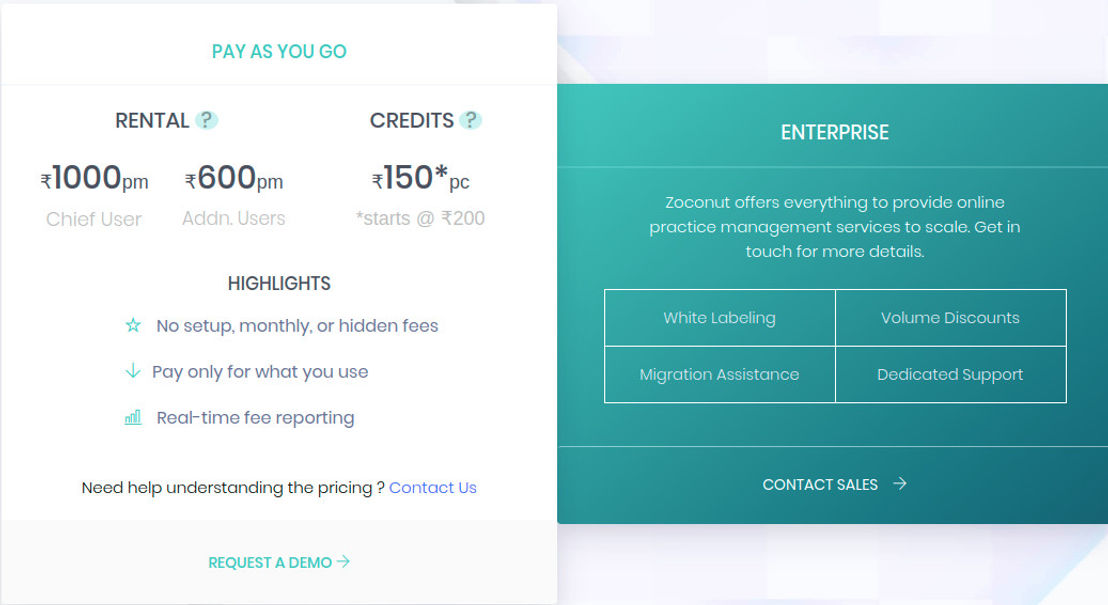
Task: Click the arrow icon next to Contact Sales
Action: [x=900, y=483]
